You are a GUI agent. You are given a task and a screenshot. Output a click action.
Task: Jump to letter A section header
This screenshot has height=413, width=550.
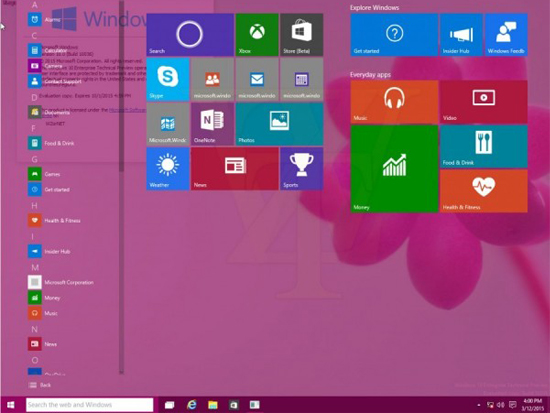click(x=35, y=5)
